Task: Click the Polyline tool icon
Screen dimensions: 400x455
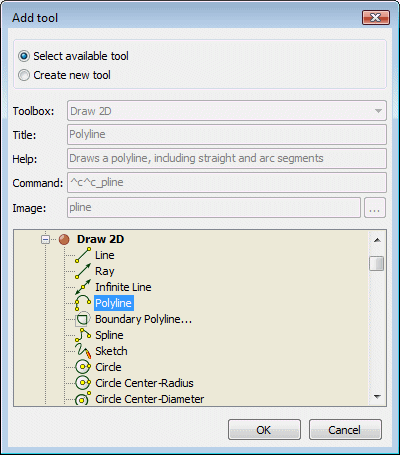Action: pyautogui.click(x=83, y=303)
